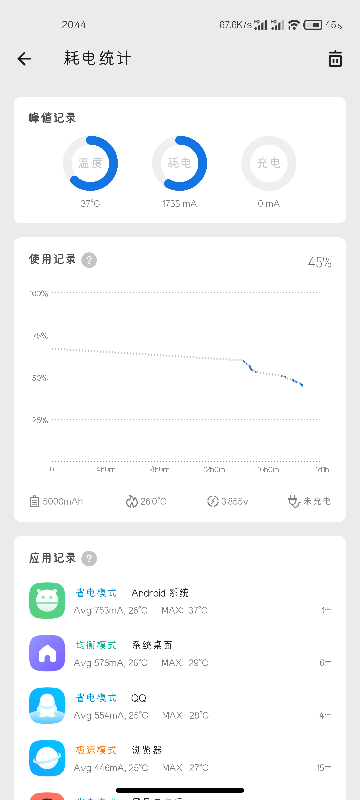Go back using the arrow icon
This screenshot has width=360, height=800.
click(x=24, y=59)
